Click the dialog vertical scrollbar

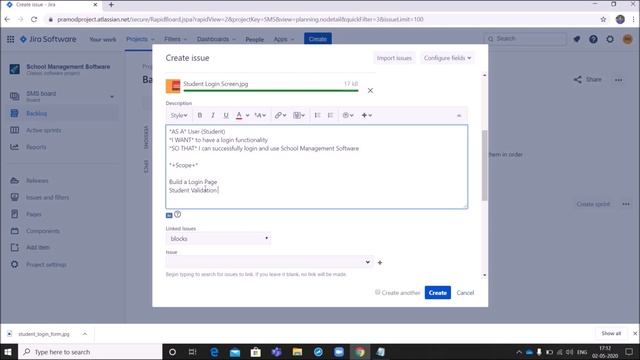484,165
